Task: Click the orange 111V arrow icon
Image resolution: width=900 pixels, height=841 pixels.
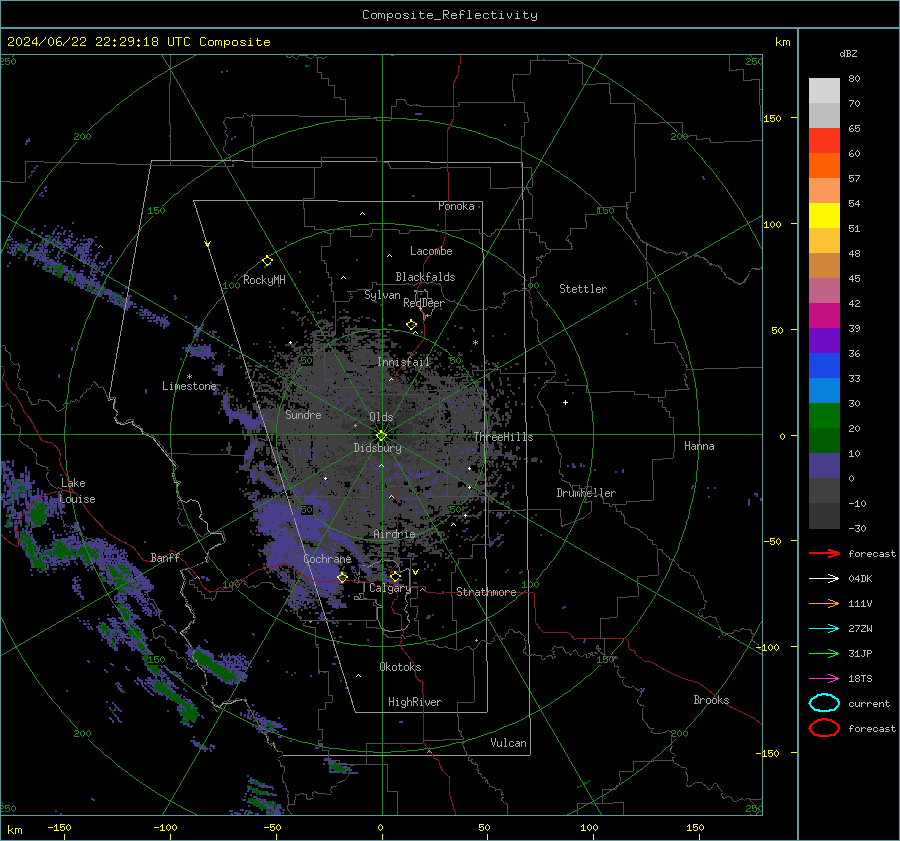Action: (824, 603)
